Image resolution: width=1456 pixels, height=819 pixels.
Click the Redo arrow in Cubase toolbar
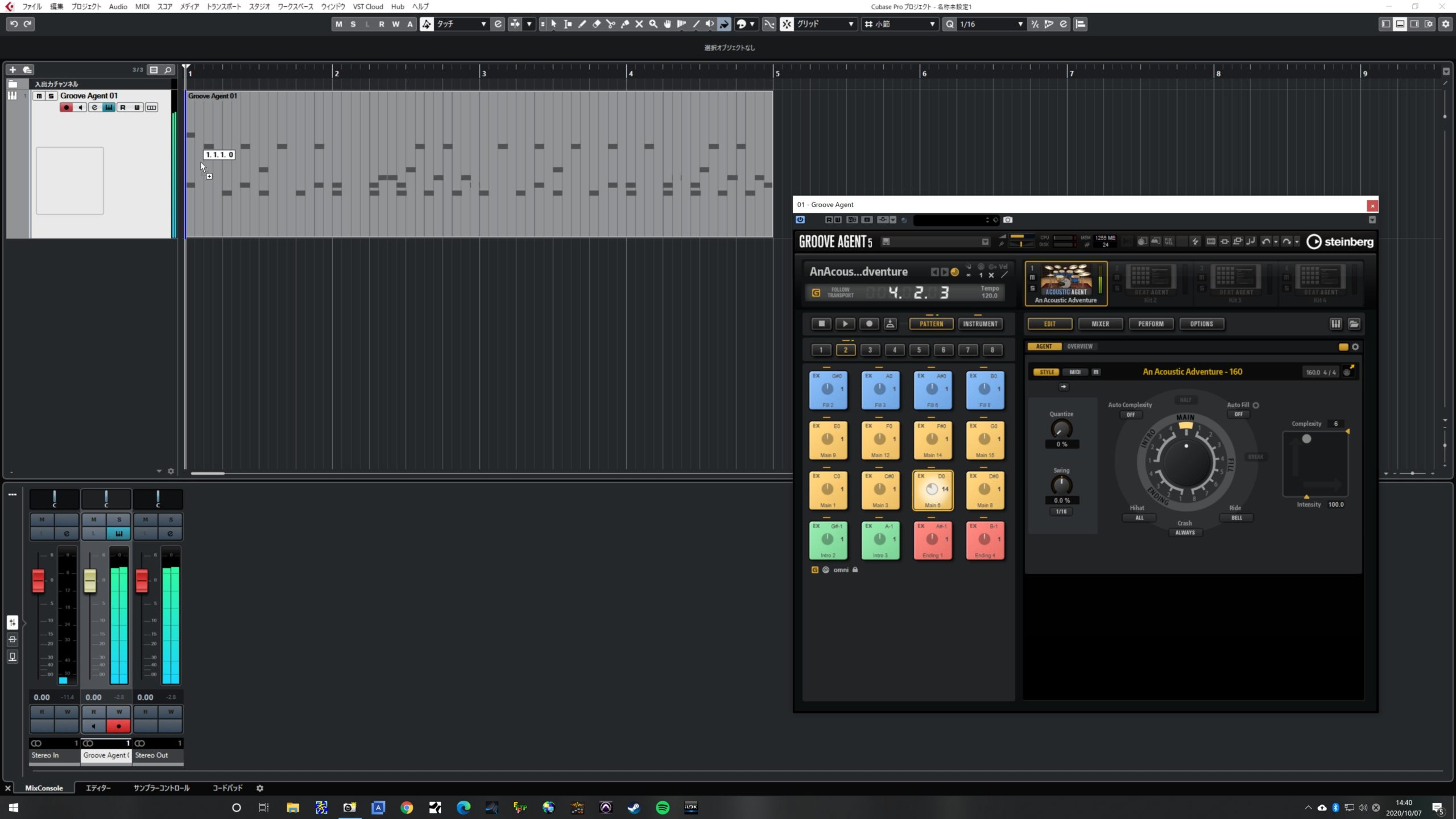click(x=27, y=24)
